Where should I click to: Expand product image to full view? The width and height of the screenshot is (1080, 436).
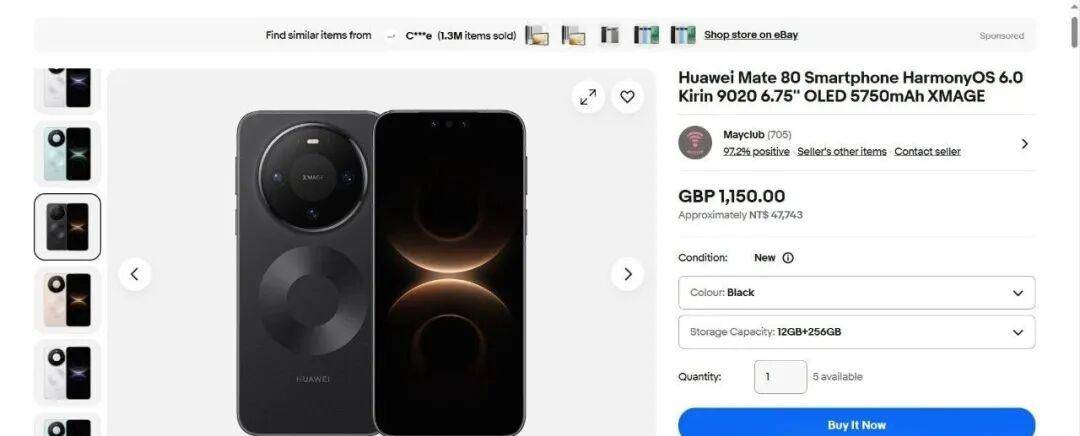pos(588,97)
